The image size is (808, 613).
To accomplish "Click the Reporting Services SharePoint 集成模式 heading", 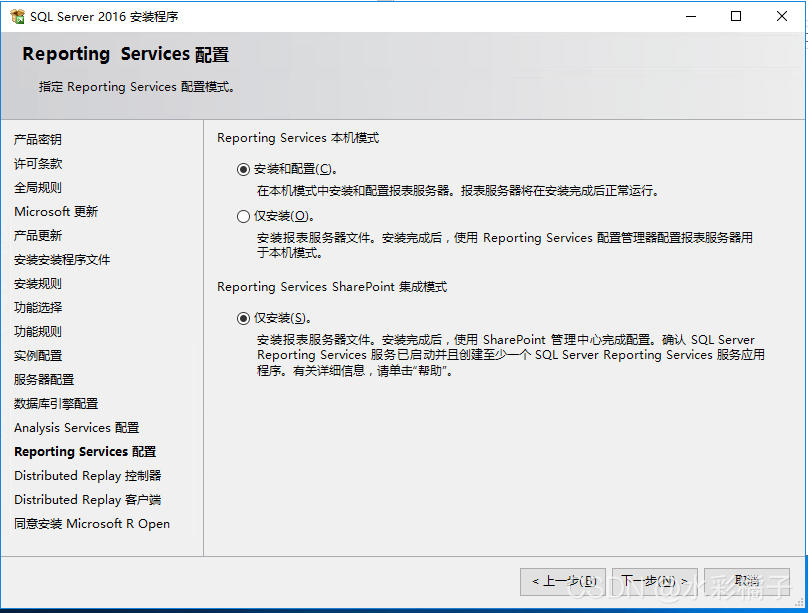I will coord(332,287).
